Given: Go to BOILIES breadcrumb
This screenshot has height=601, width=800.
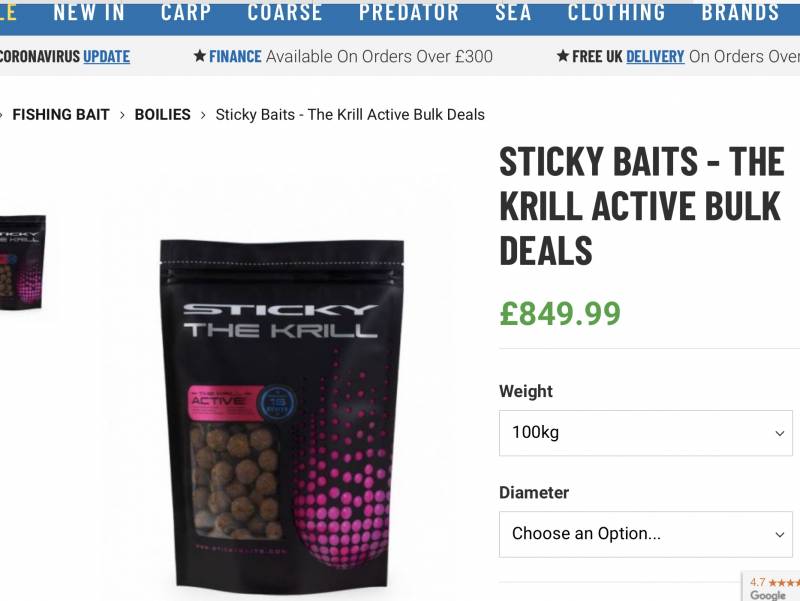Looking at the screenshot, I should tap(162, 115).
